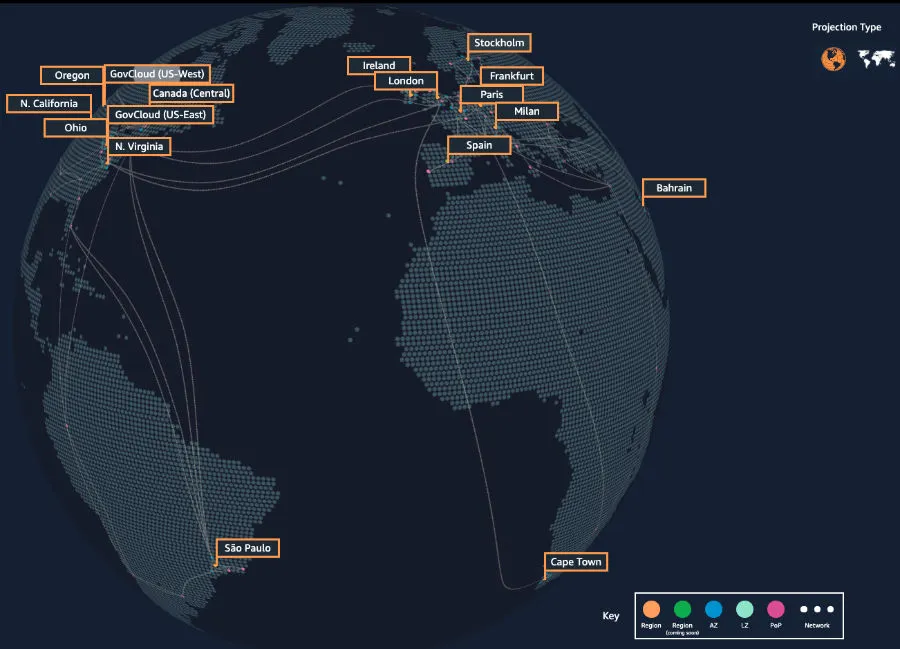Switch to flat world map projection
Viewport: 900px width, 649px height.
tap(876, 59)
